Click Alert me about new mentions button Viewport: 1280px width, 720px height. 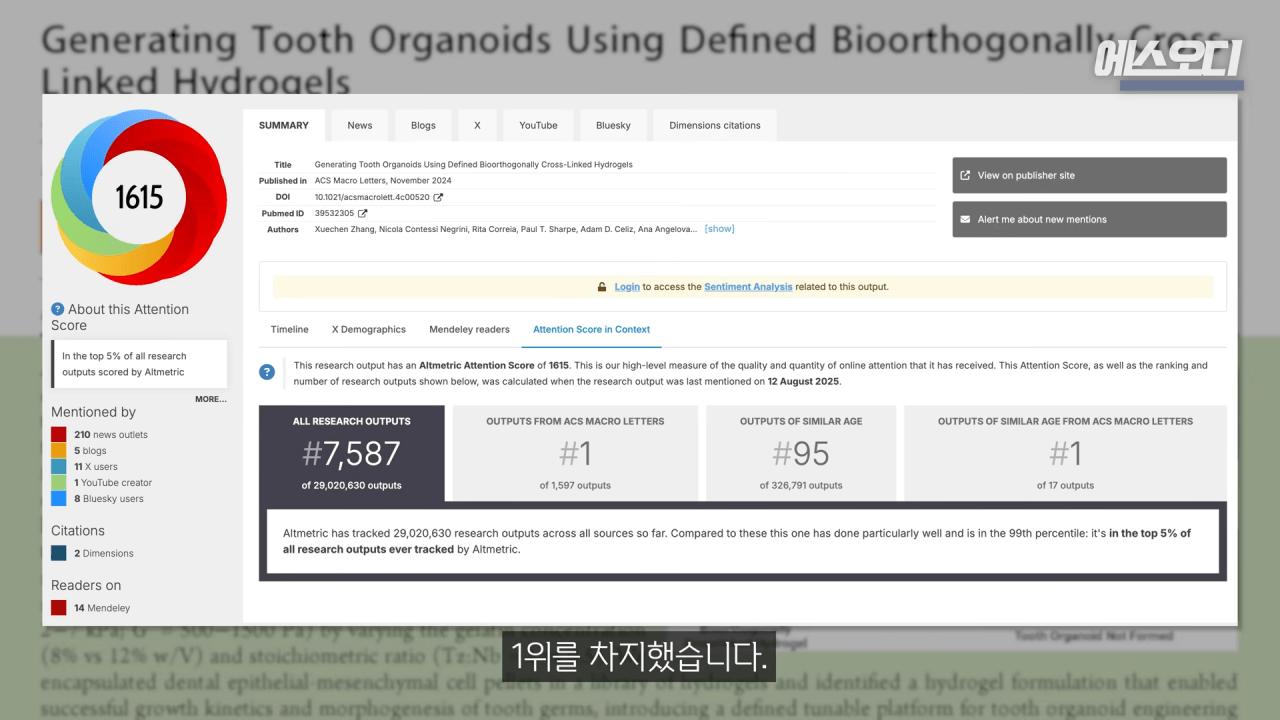click(x=1089, y=219)
